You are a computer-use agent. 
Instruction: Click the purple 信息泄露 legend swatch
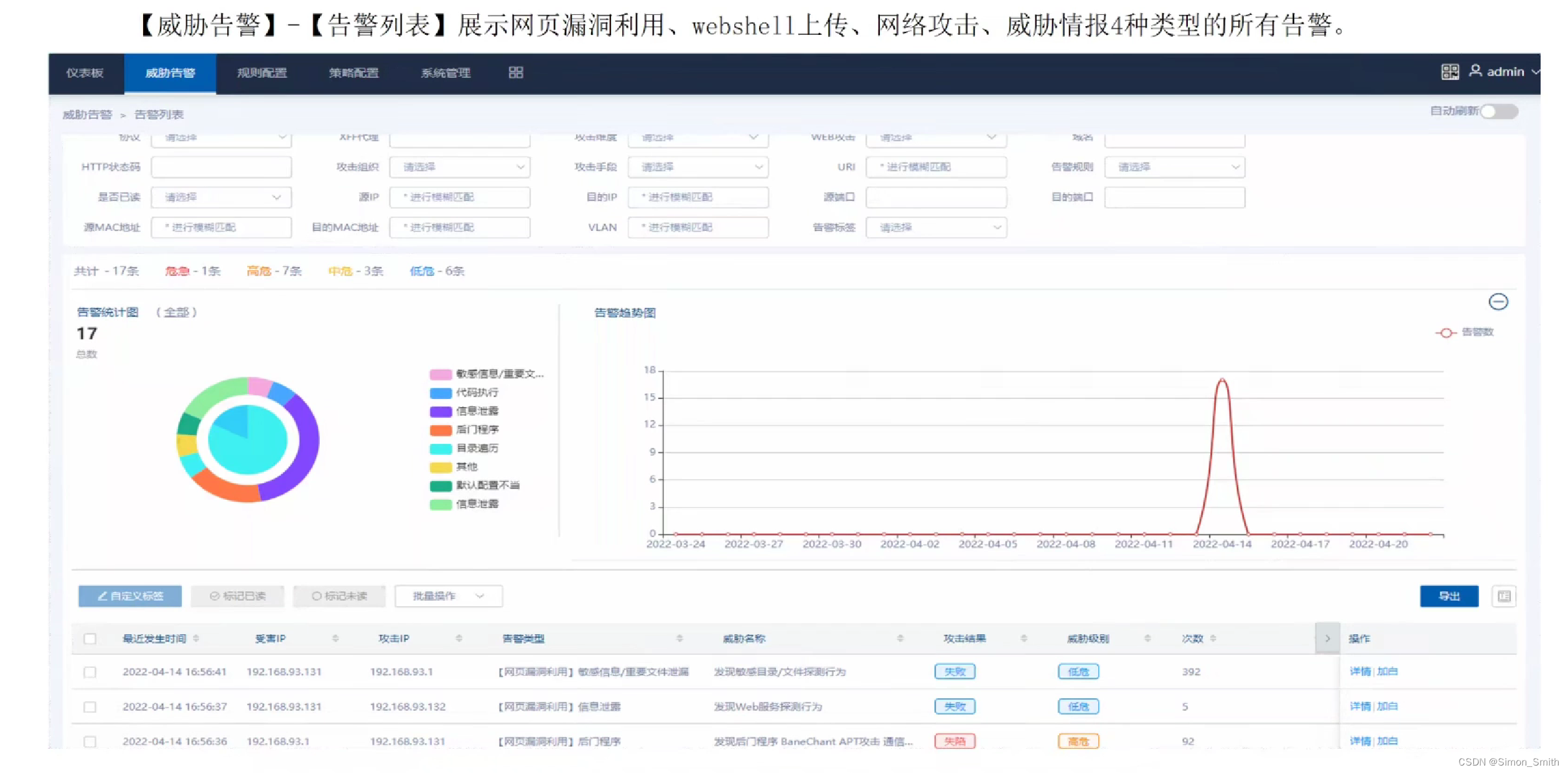(441, 411)
